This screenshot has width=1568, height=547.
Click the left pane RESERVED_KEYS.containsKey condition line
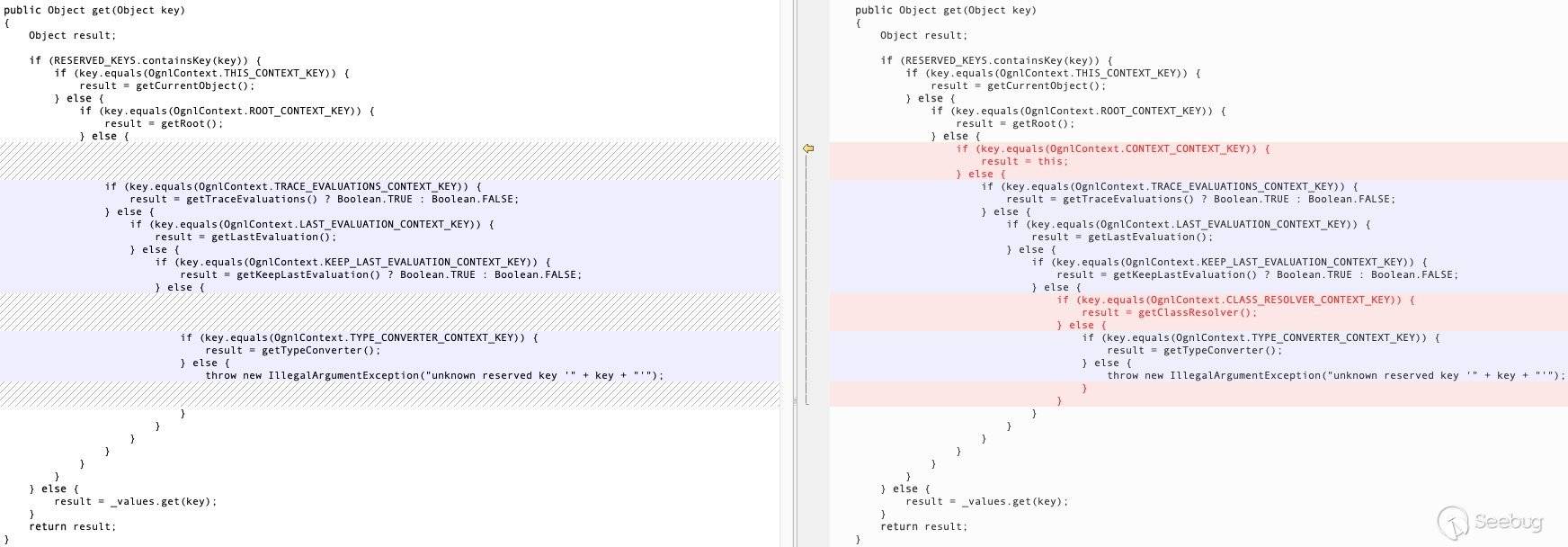tap(145, 61)
